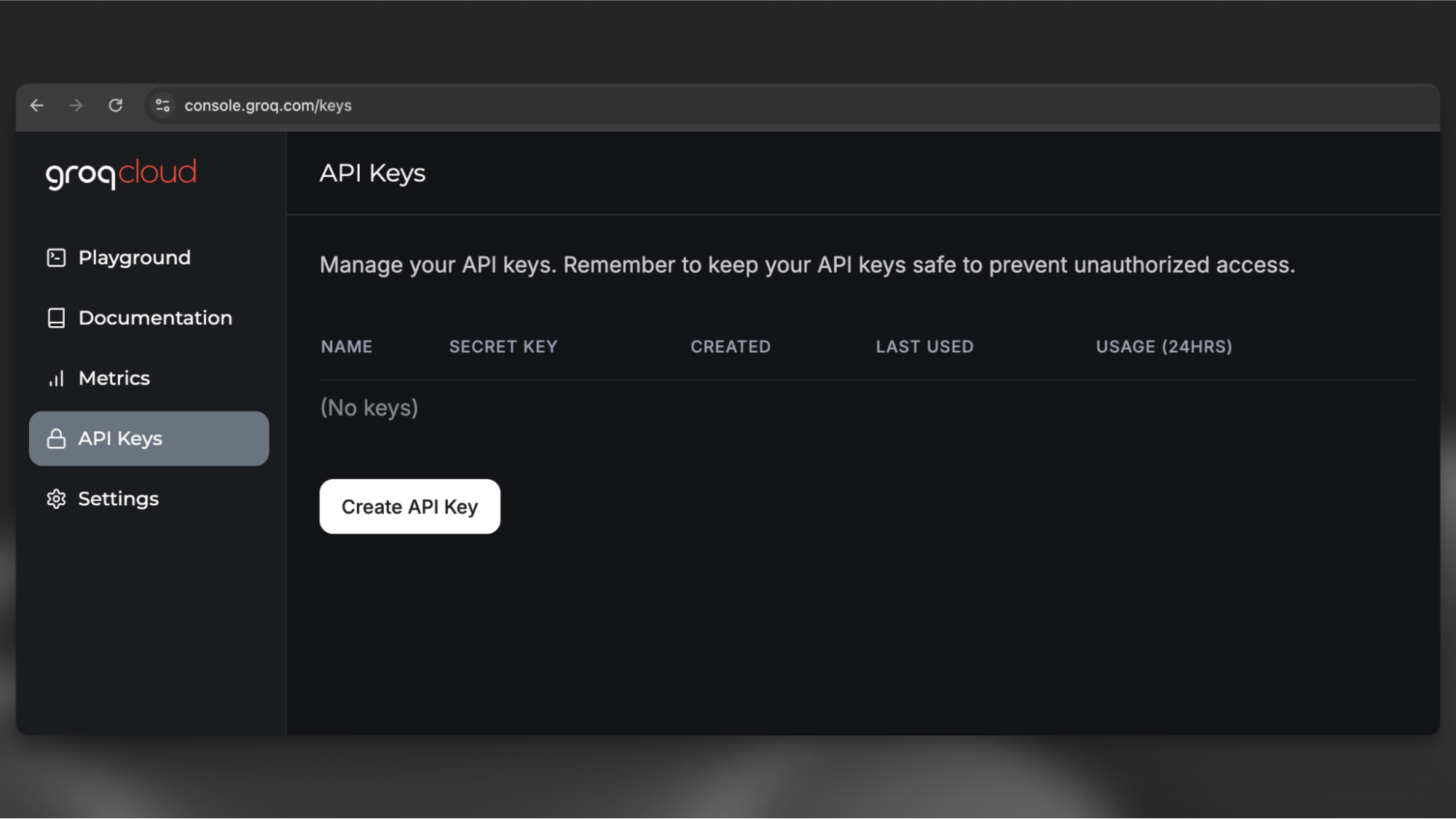The width and height of the screenshot is (1456, 819).
Task: Open the Metrics page from sidebar
Action: [114, 378]
